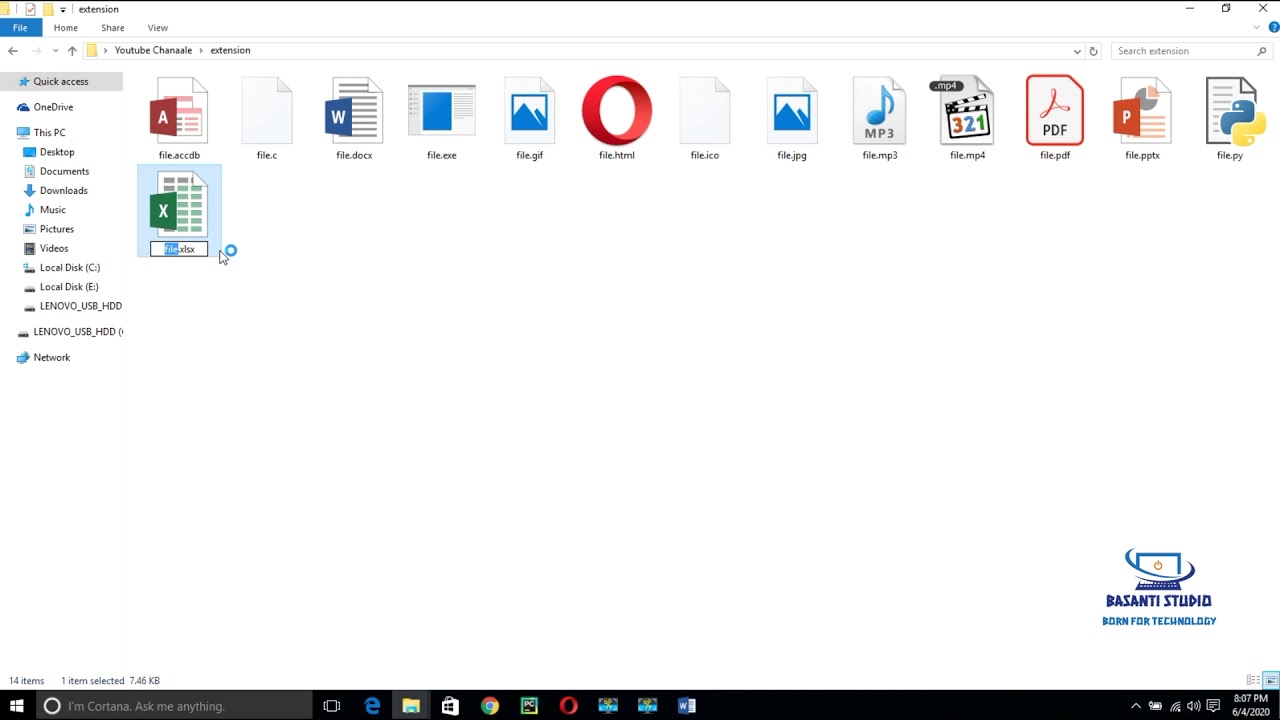Open PyCharm from the taskbar
The image size is (1280, 720).
(529, 706)
